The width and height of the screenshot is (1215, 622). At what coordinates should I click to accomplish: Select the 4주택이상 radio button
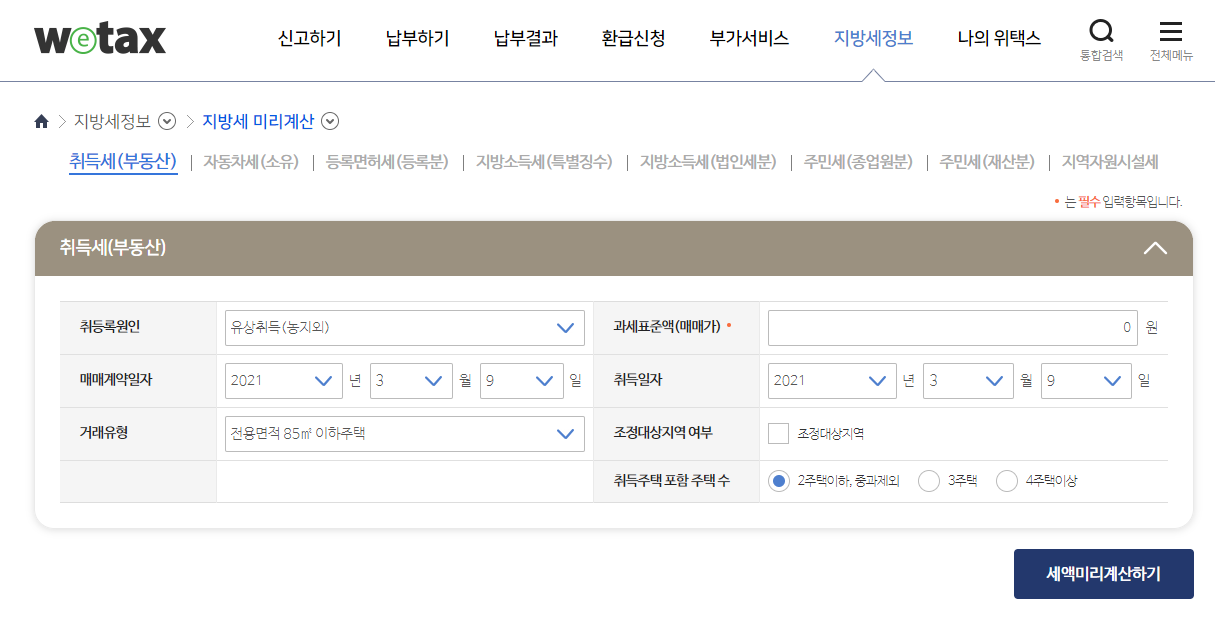click(x=1007, y=481)
